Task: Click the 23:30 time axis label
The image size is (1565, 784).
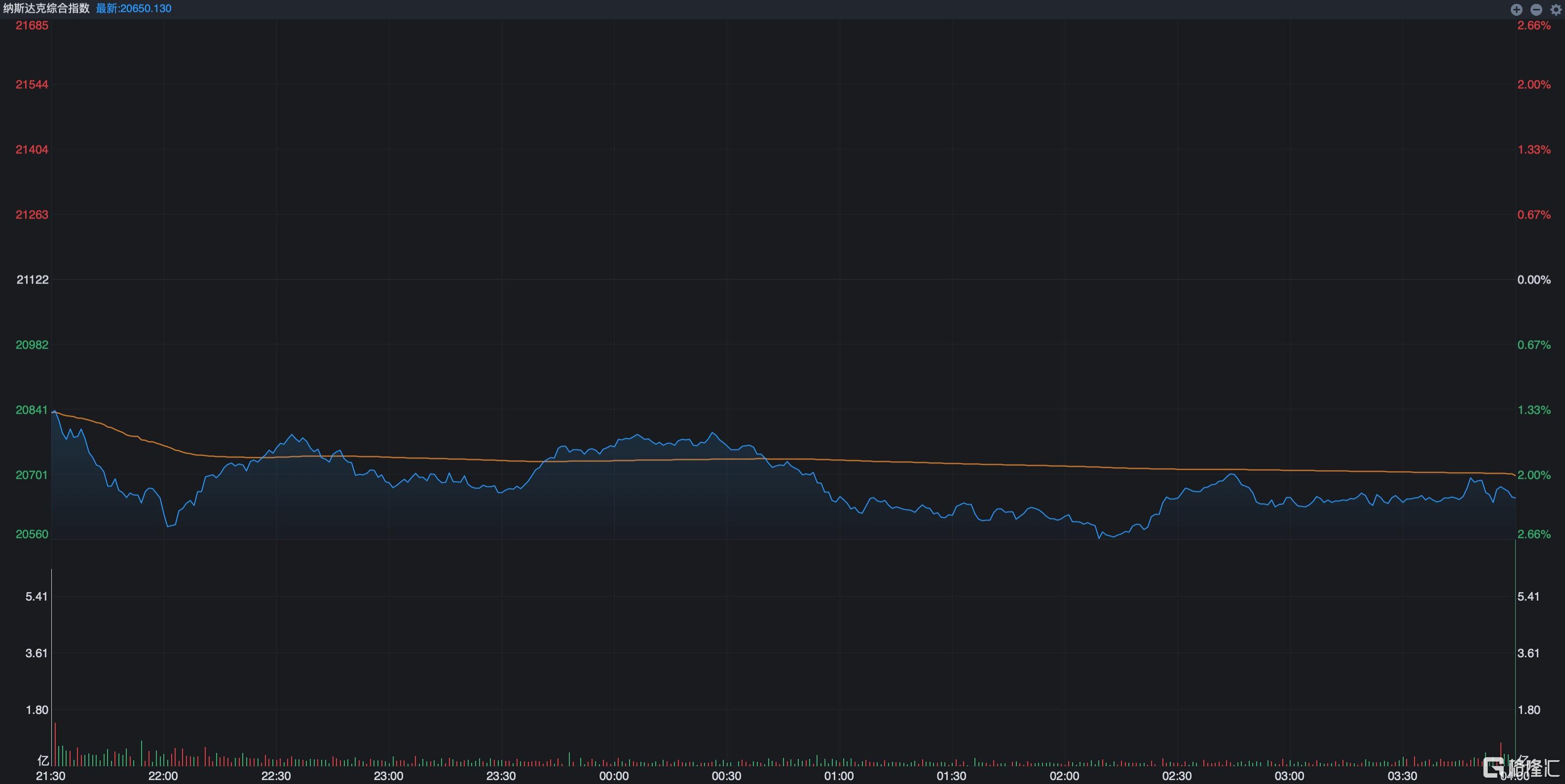Action: coord(501,776)
